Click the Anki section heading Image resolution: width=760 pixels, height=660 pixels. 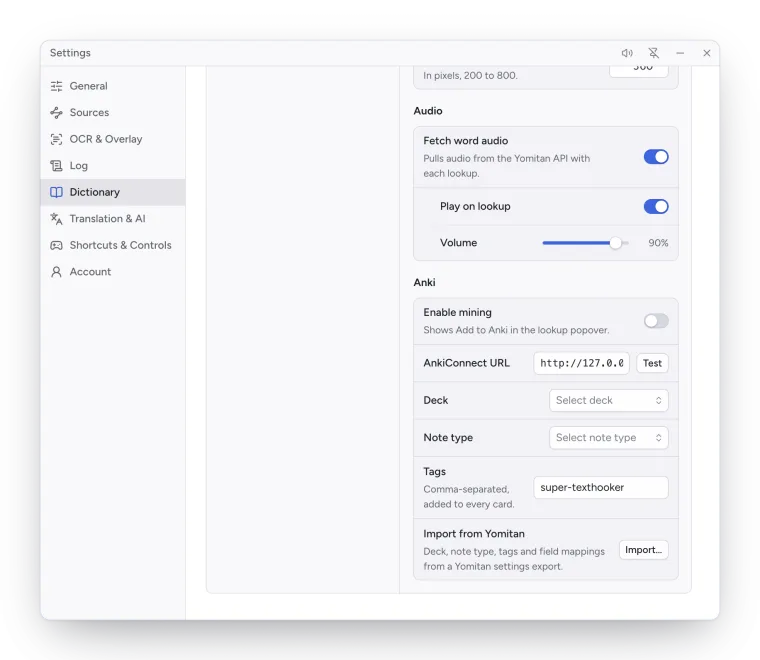[x=424, y=283]
